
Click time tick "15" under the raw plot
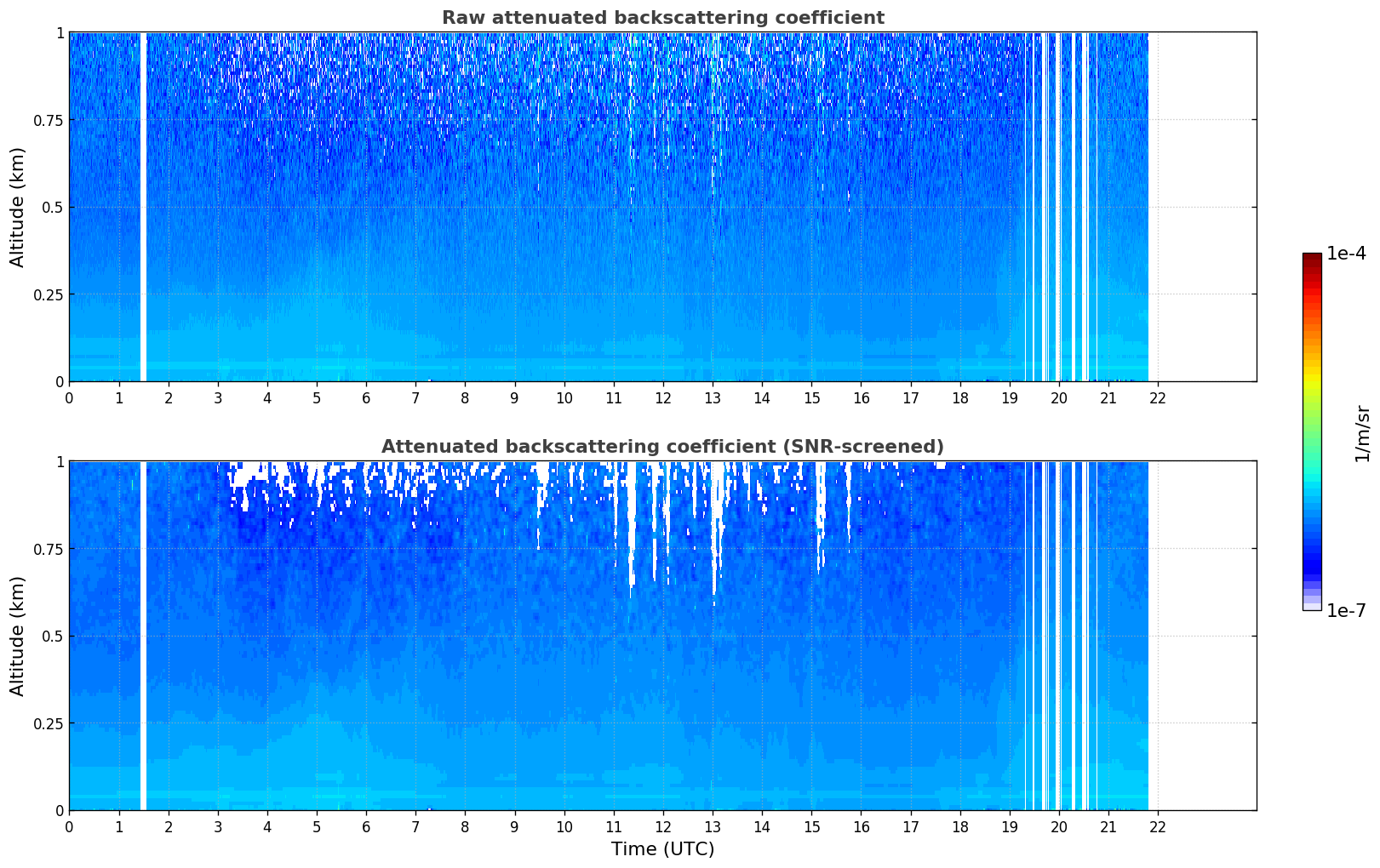[811, 397]
